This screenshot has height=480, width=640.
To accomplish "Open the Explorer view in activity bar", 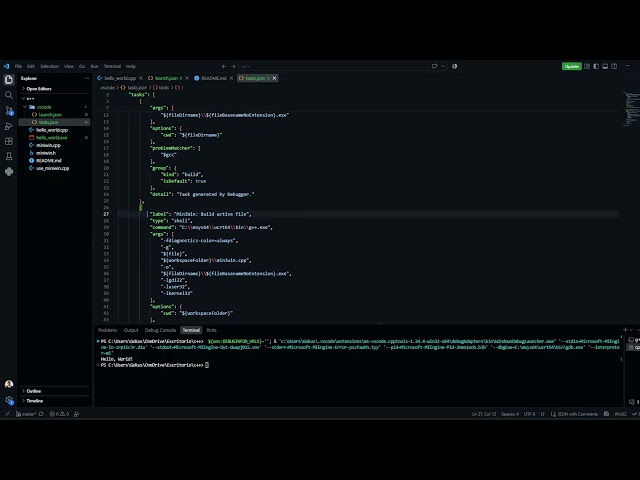I will click(9, 80).
